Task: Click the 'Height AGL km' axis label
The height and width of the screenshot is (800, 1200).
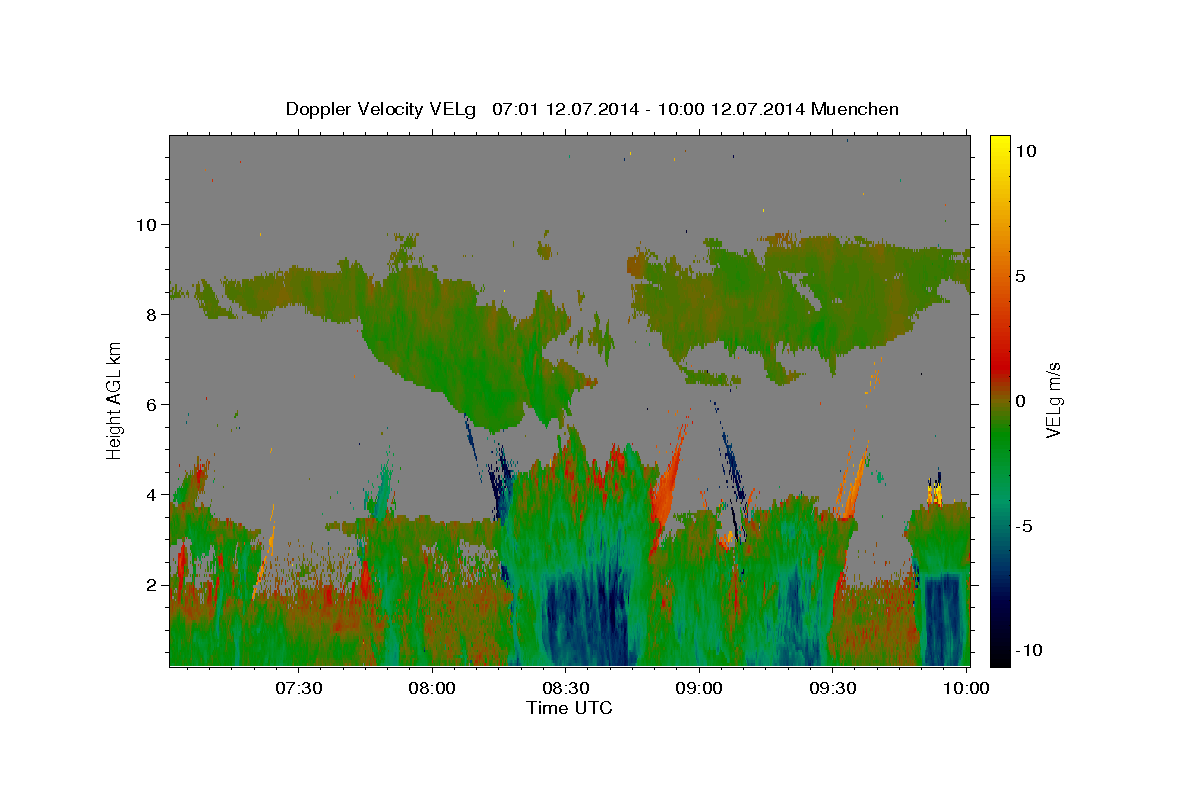Action: click(x=114, y=400)
